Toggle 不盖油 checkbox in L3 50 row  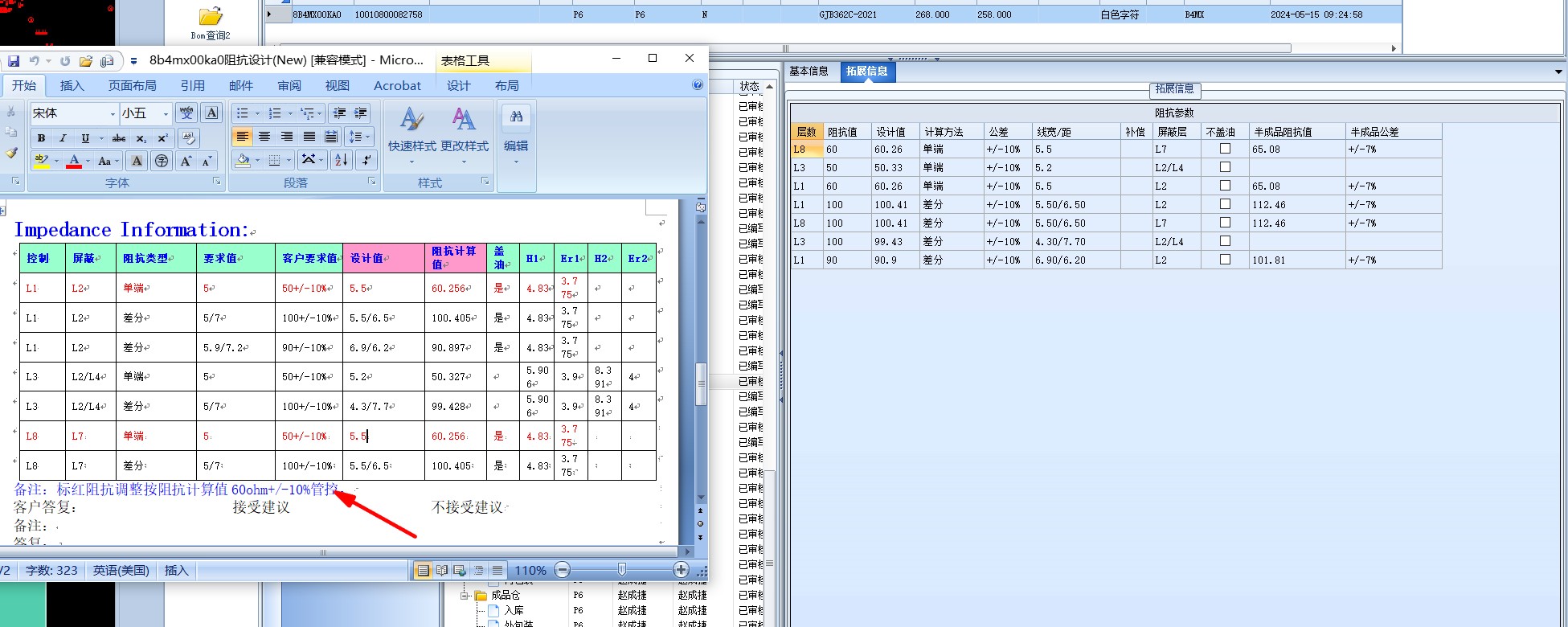pos(1225,167)
